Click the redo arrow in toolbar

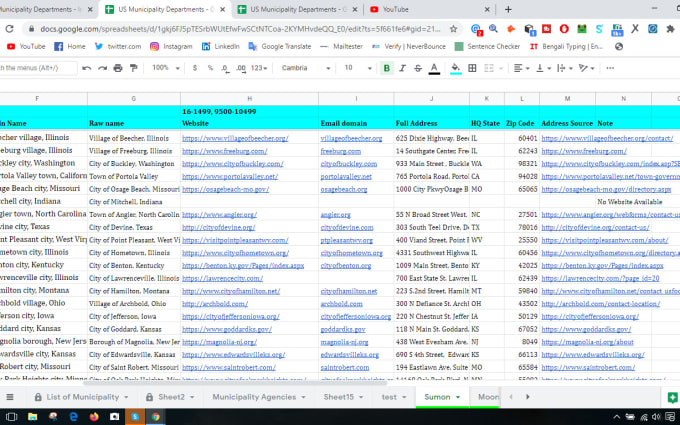click(102, 68)
